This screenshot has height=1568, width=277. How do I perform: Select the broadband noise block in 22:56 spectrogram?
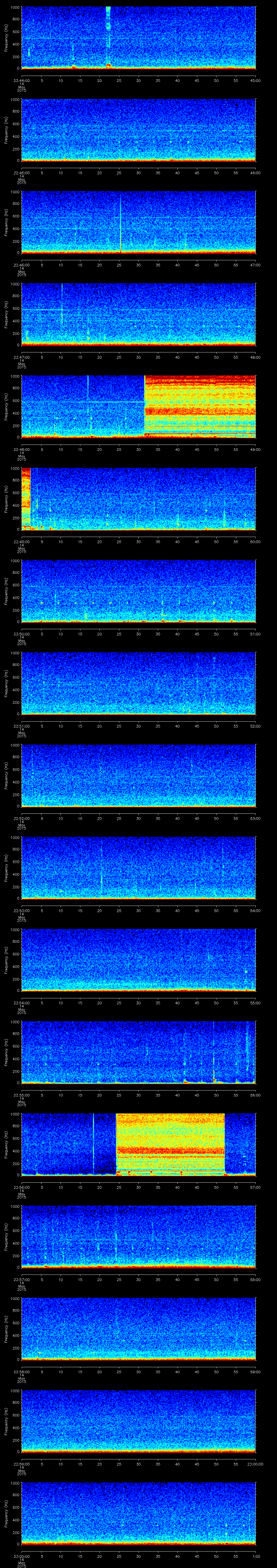click(x=170, y=1144)
